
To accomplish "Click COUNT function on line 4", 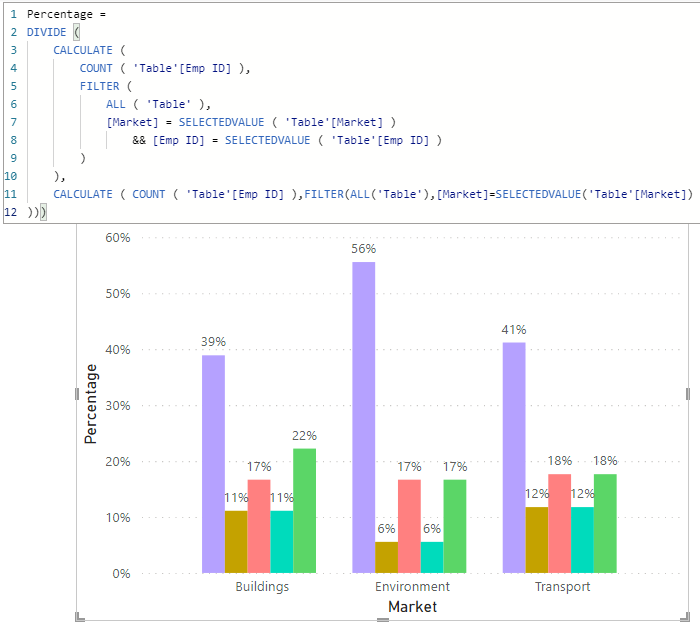I will coord(96,68).
